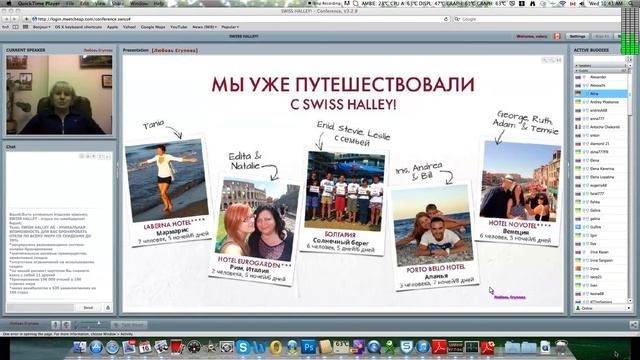Viewport: 640px width, 360px height.
Task: Reload the page in the address bar
Action: click(x=446, y=19)
